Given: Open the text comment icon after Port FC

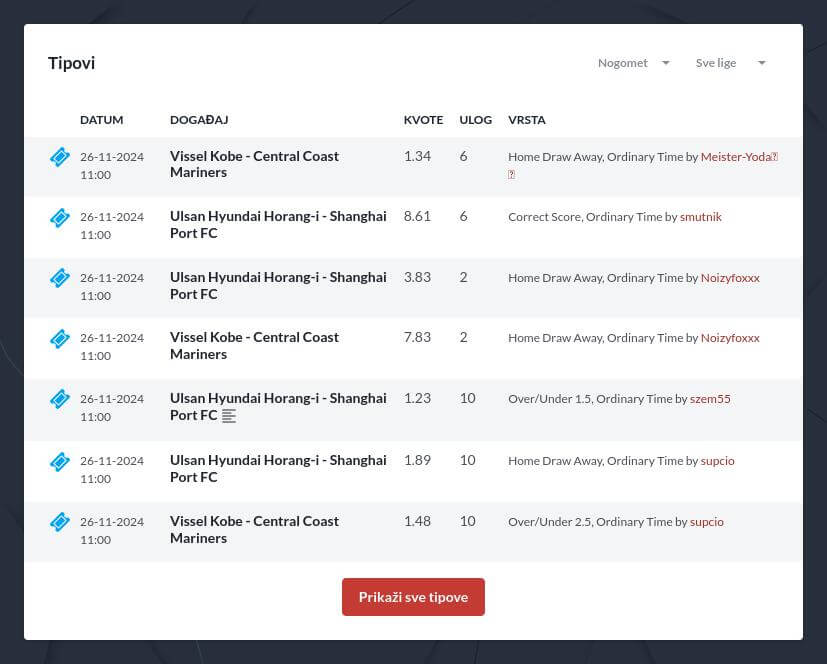Looking at the screenshot, I should 228,416.
